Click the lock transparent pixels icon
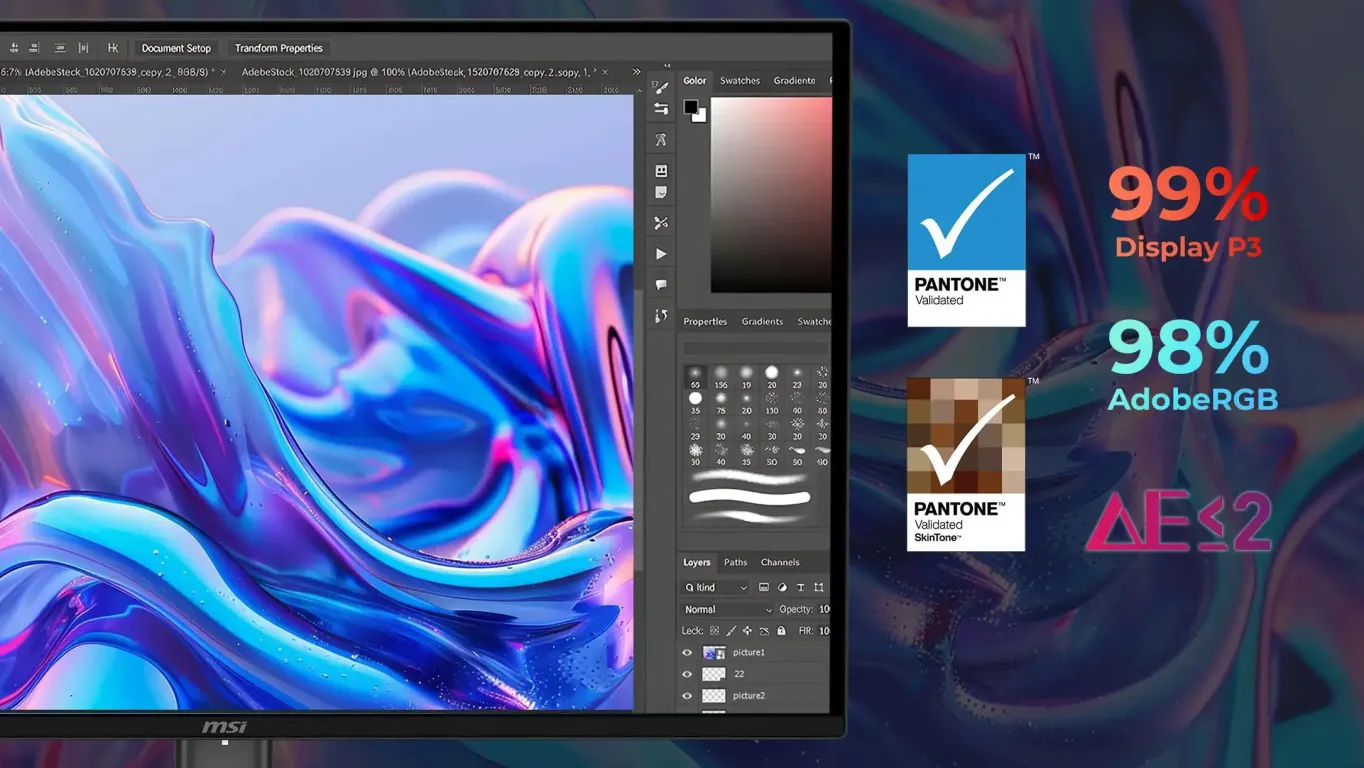The height and width of the screenshot is (768, 1364). 714,631
